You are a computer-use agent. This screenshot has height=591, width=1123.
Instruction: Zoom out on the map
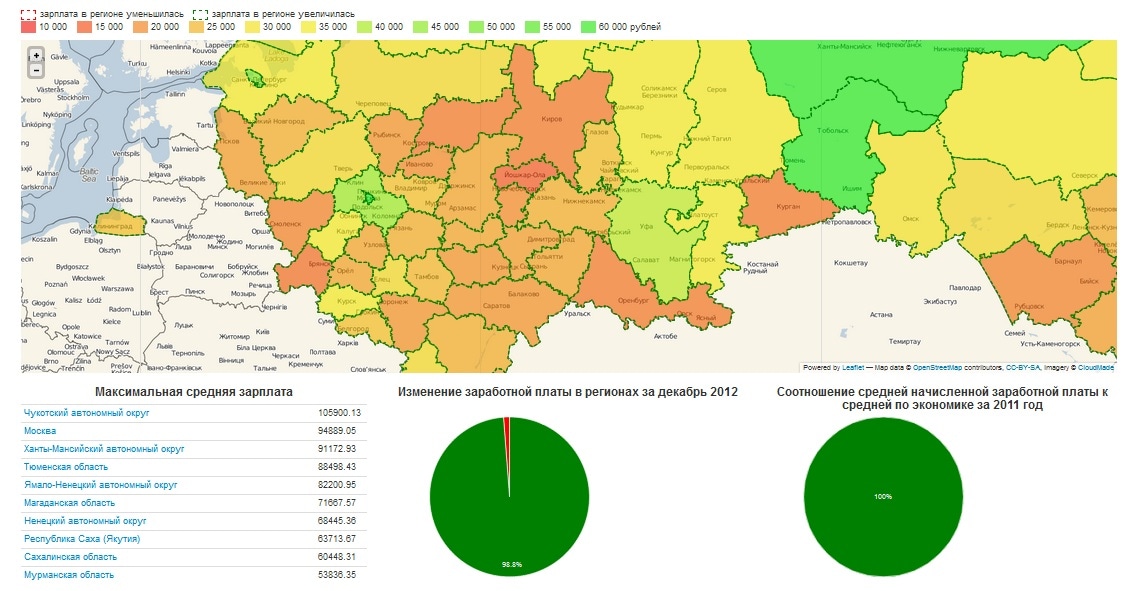(36, 70)
